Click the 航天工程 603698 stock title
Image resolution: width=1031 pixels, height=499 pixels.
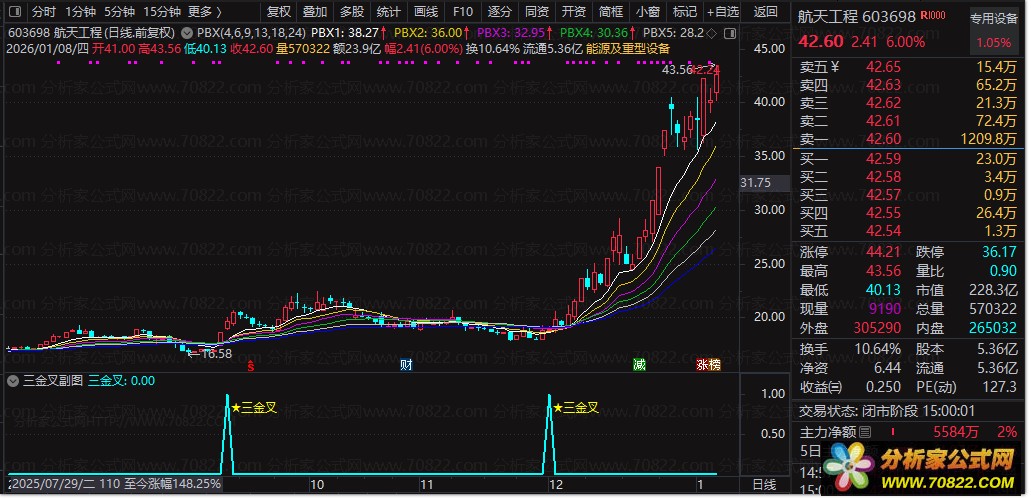pyautogui.click(x=856, y=17)
